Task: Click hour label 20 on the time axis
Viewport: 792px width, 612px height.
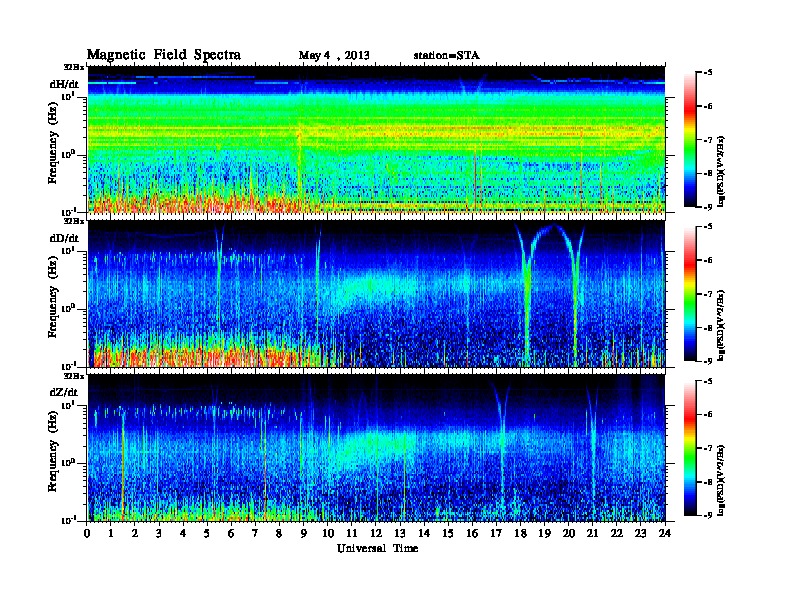Action: pos(569,533)
